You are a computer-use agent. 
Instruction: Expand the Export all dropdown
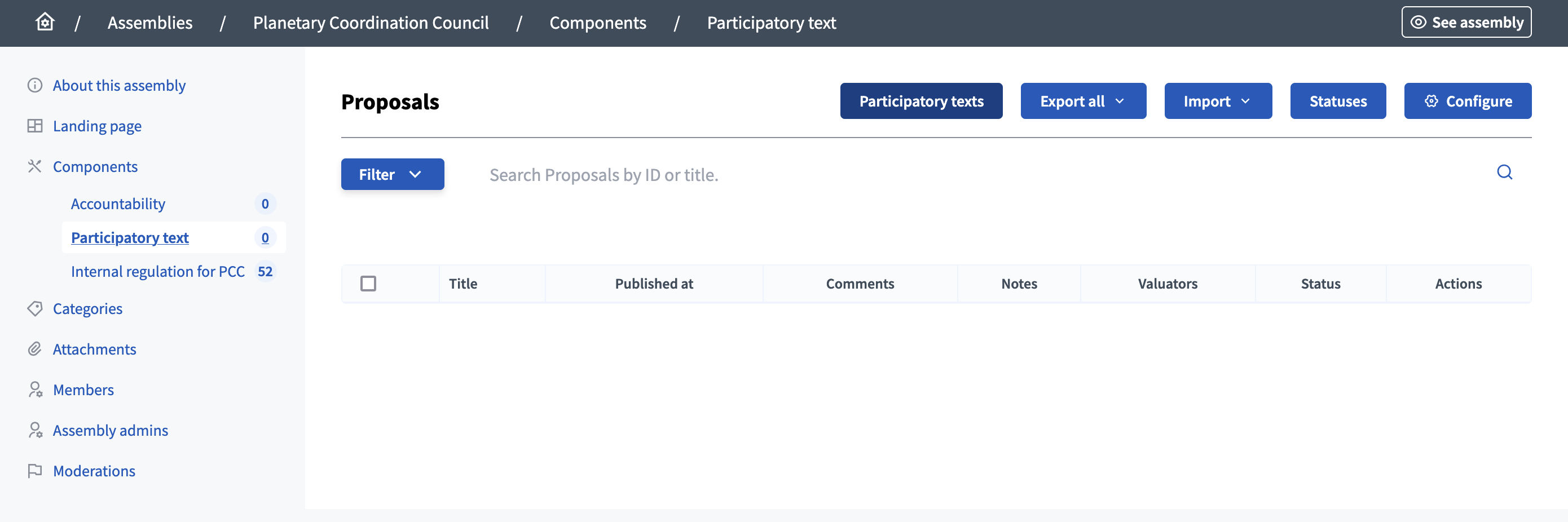[1083, 101]
